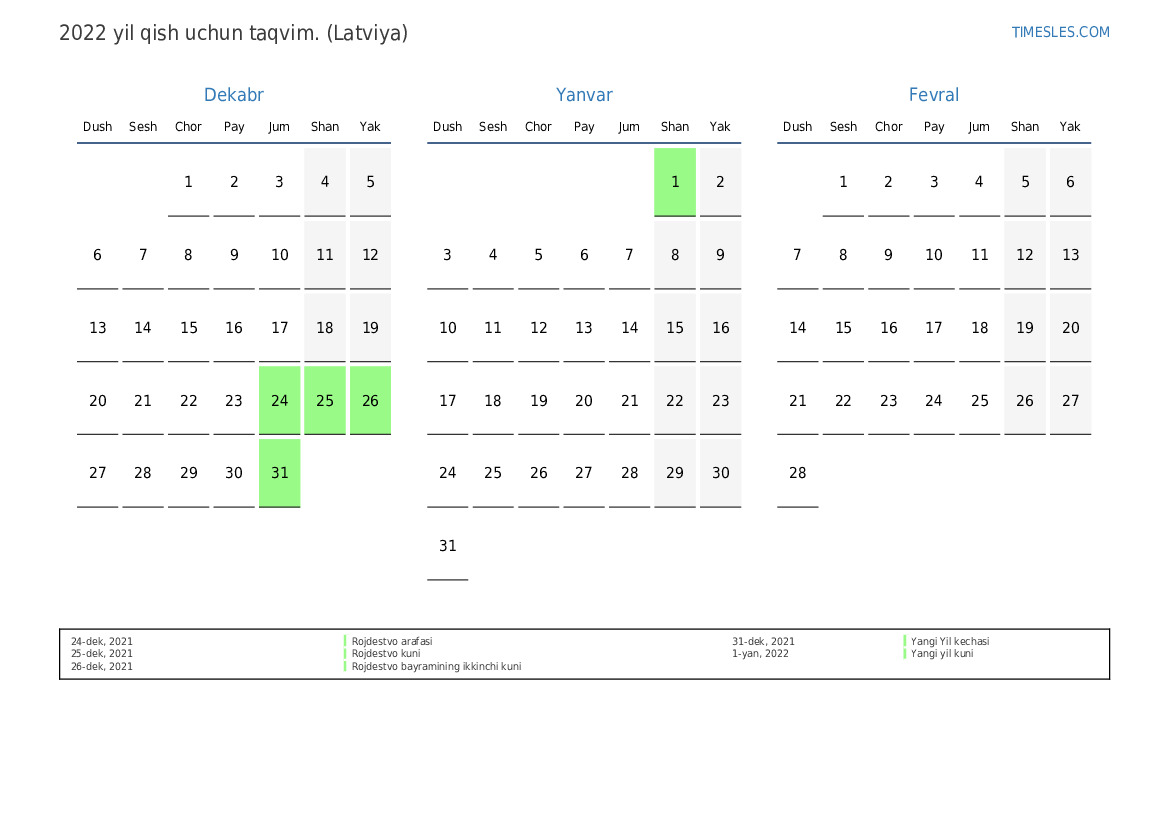Click legend entry 'Yangi Yil kechasi'
Image resolution: width=1169 pixels, height=827 pixels.
950,641
